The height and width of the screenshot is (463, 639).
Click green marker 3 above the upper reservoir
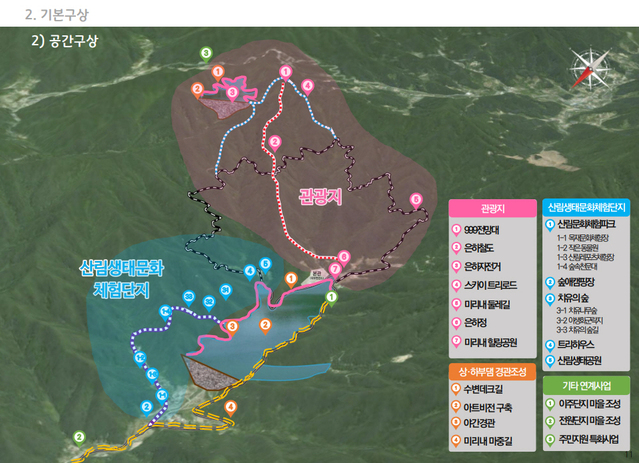click(x=205, y=53)
